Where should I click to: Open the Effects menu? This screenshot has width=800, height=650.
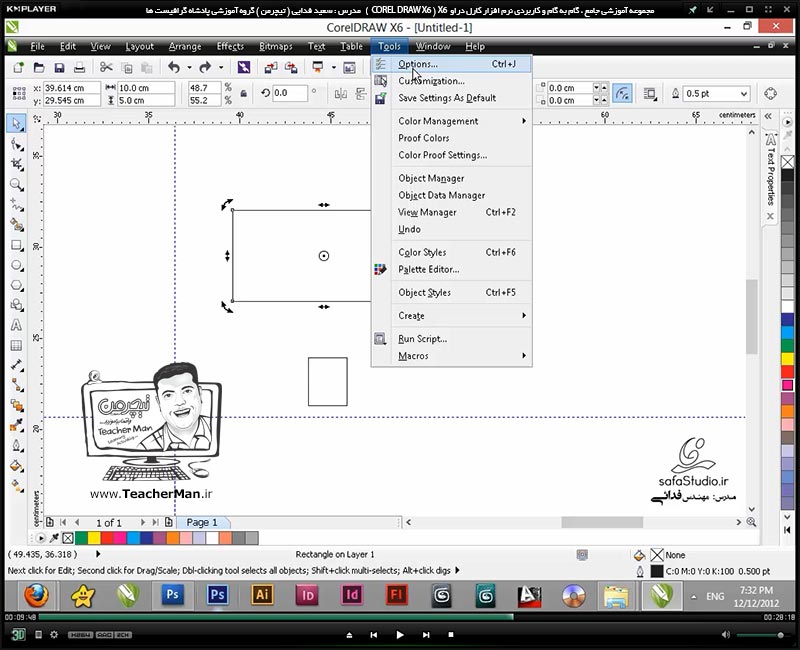coord(230,46)
